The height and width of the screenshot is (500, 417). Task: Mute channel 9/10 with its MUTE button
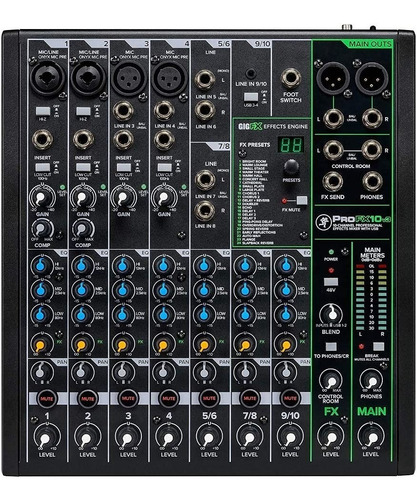[x=290, y=398]
